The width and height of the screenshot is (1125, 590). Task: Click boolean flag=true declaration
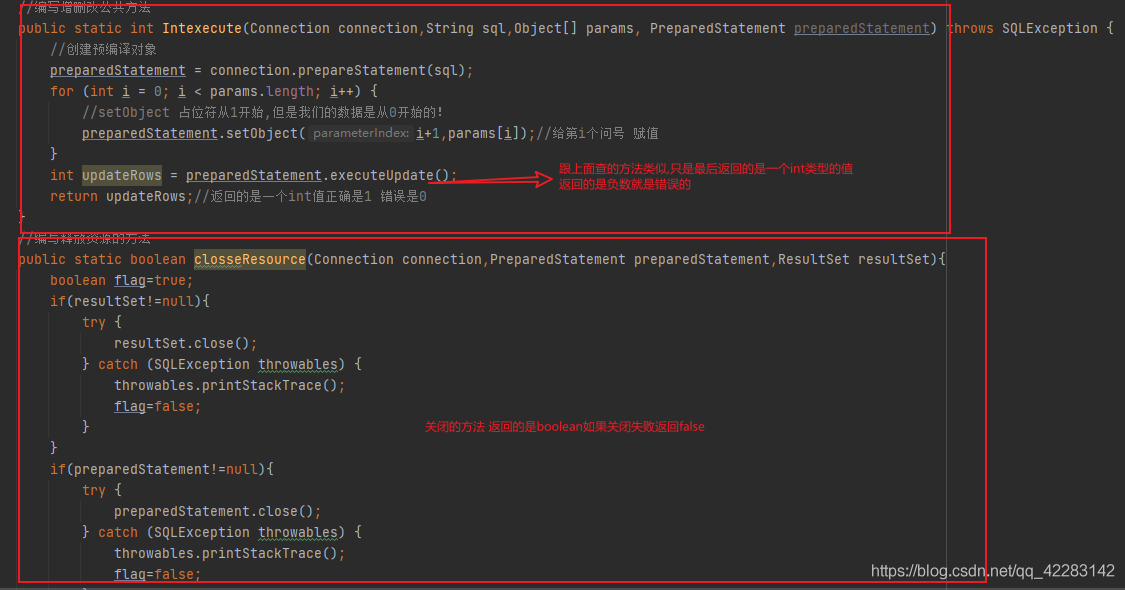click(x=121, y=281)
